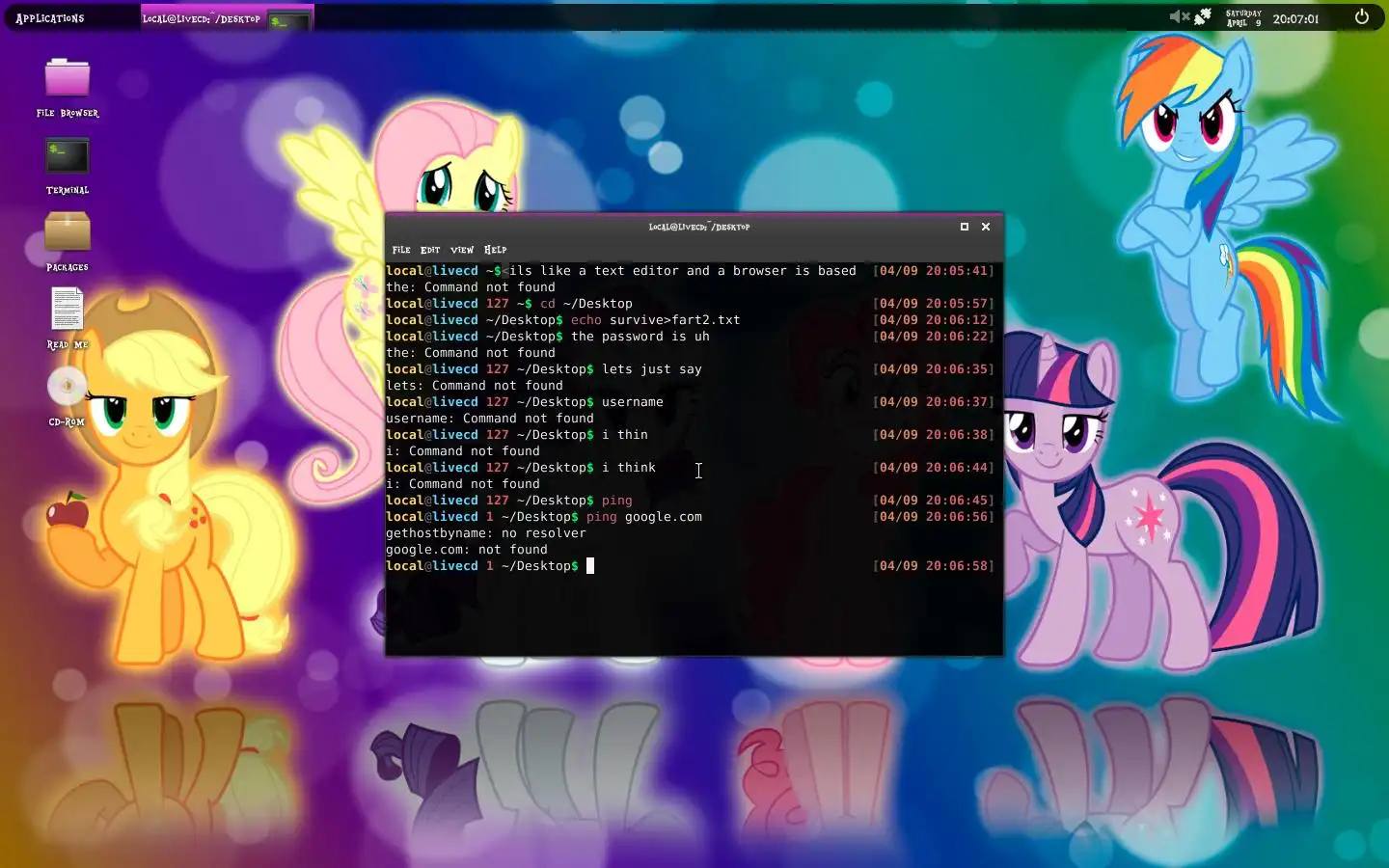Maximize the terminal window
The image size is (1389, 868).
click(965, 227)
